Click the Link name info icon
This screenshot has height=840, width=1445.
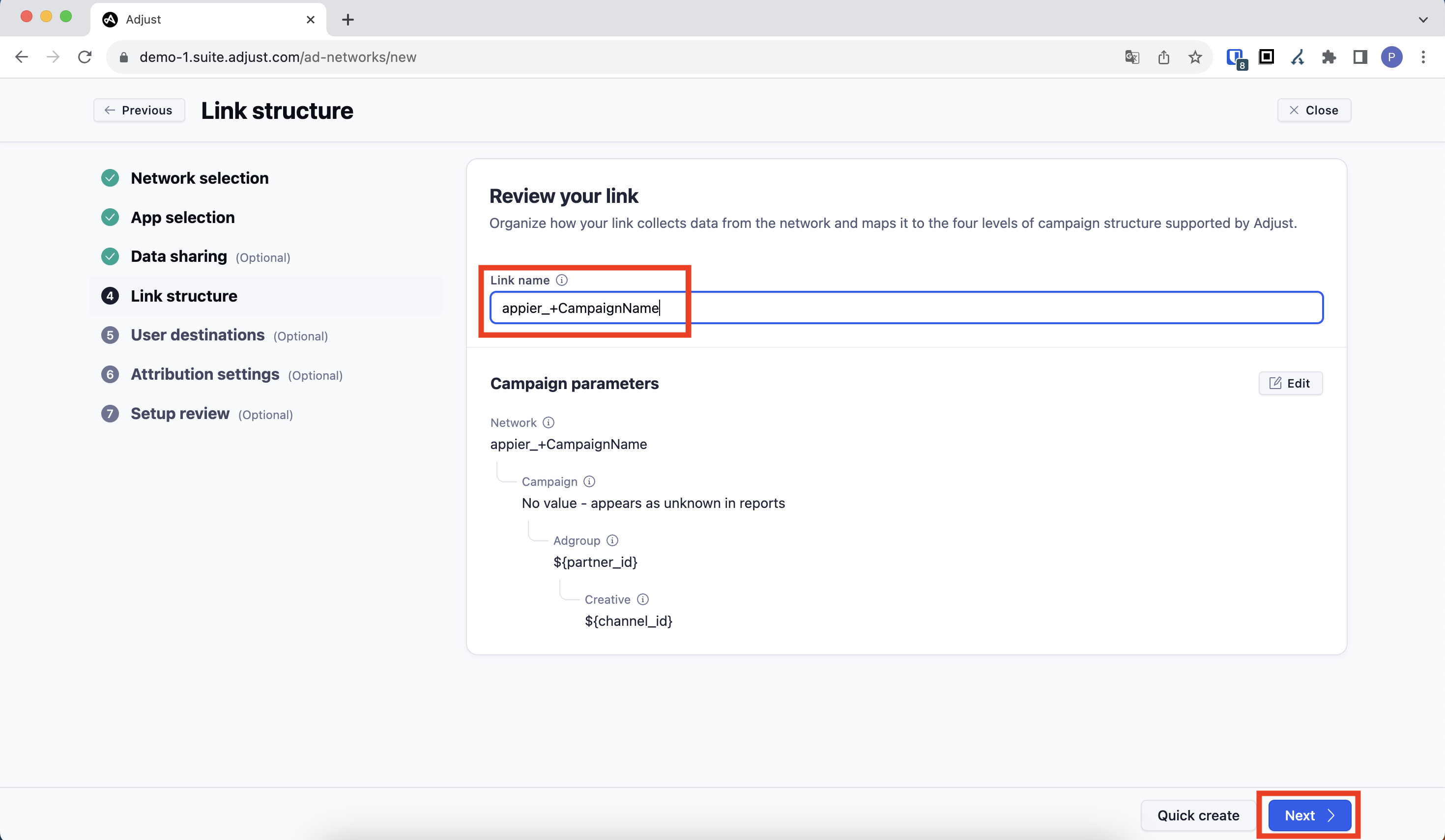562,280
